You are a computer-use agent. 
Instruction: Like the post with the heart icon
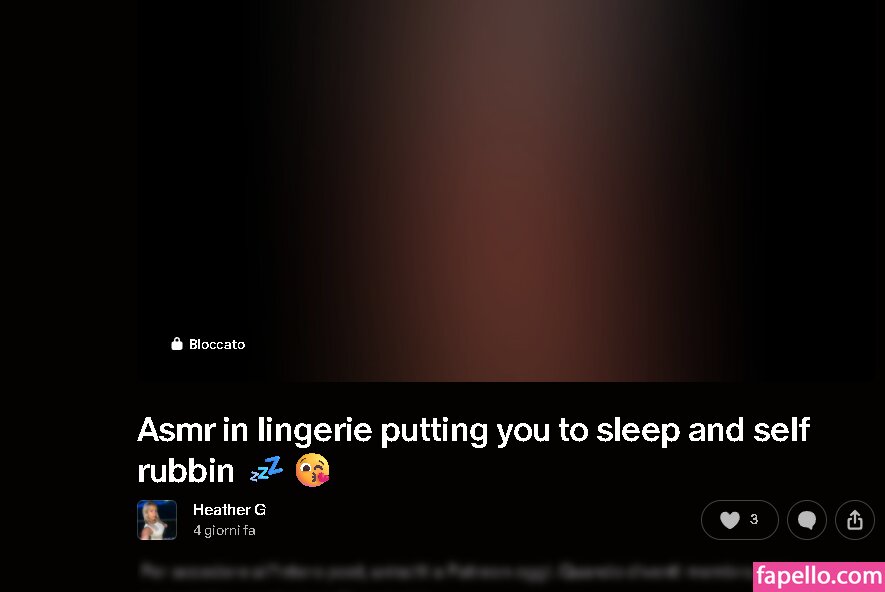(729, 520)
